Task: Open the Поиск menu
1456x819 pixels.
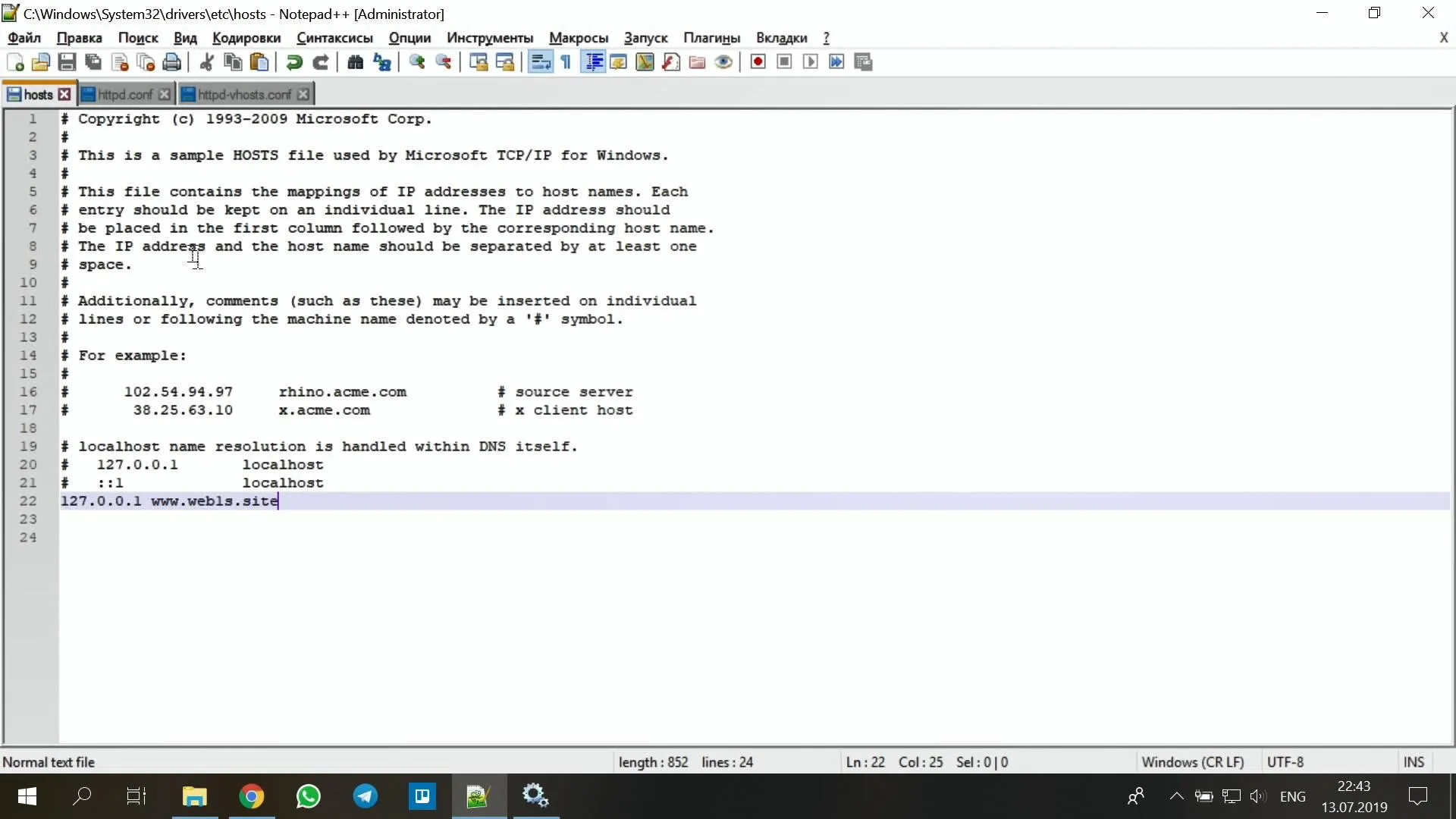Action: (x=138, y=38)
